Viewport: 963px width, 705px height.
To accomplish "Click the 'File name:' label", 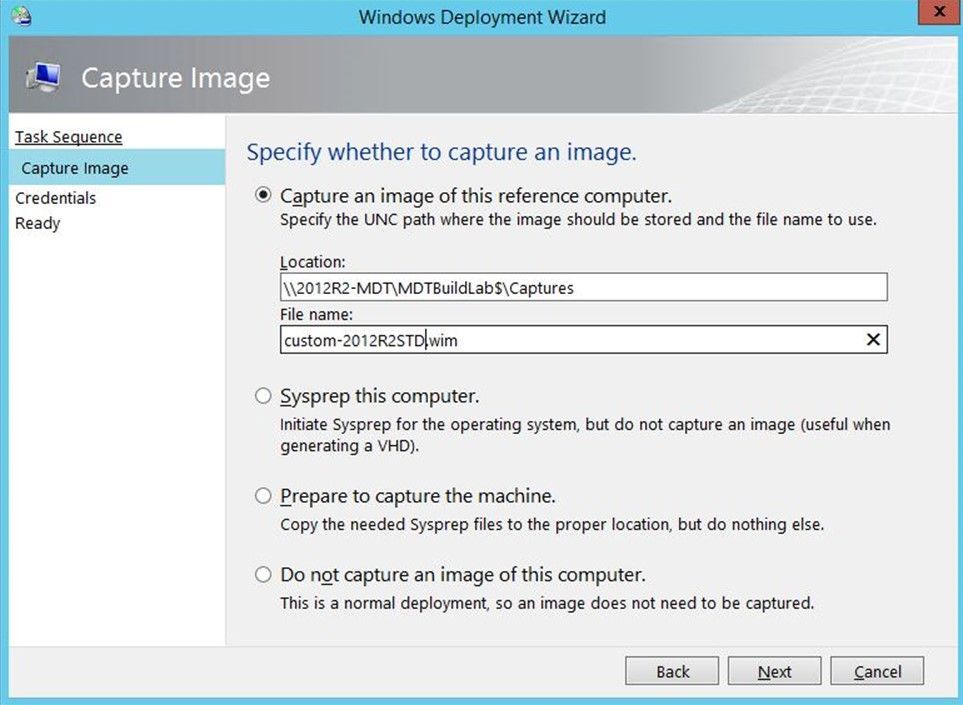I will 316,314.
